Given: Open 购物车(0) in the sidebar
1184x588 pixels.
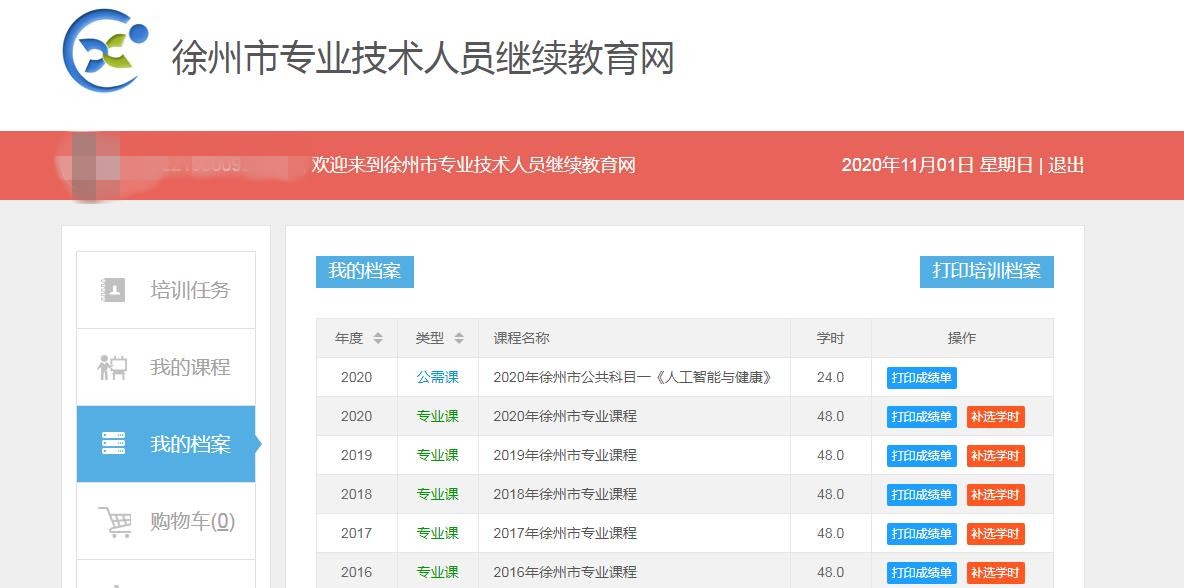Looking at the screenshot, I should point(192,521).
